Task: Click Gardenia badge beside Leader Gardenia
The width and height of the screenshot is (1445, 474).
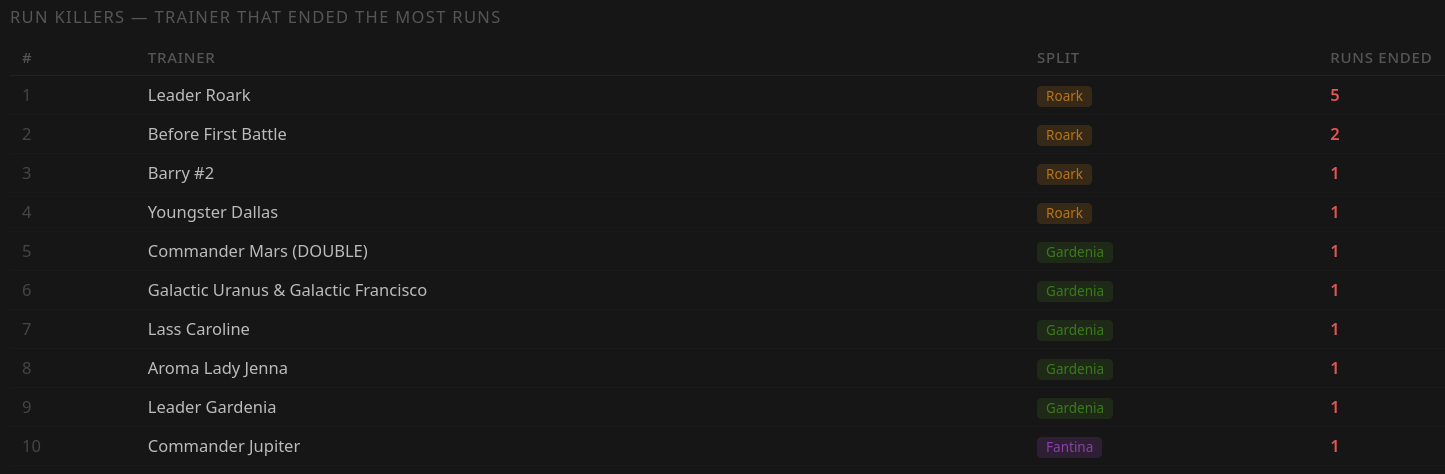Action: tap(1075, 408)
